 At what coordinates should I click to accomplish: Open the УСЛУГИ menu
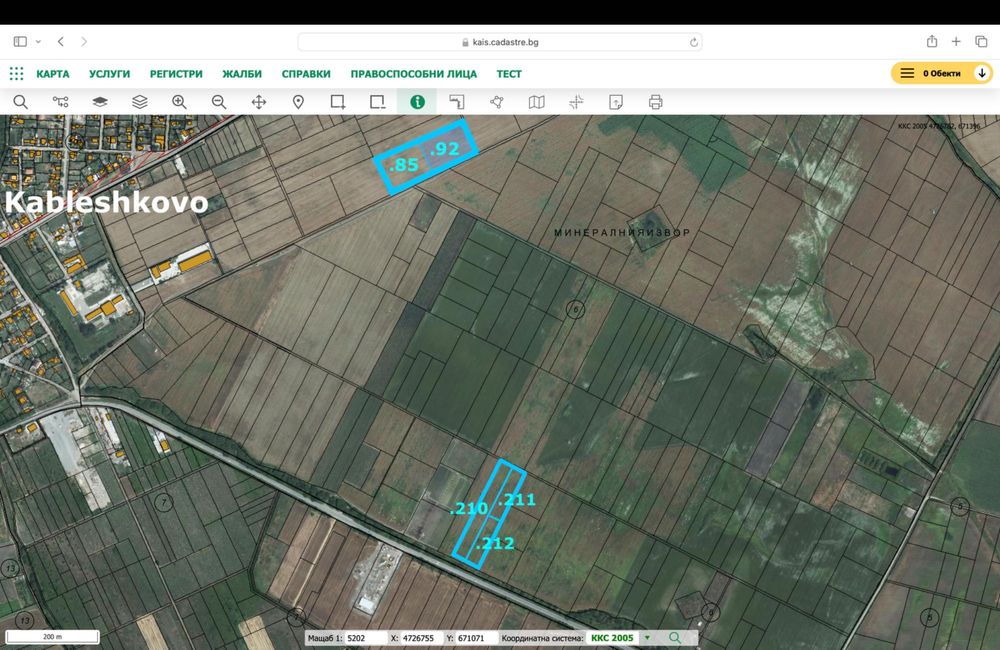pos(110,74)
